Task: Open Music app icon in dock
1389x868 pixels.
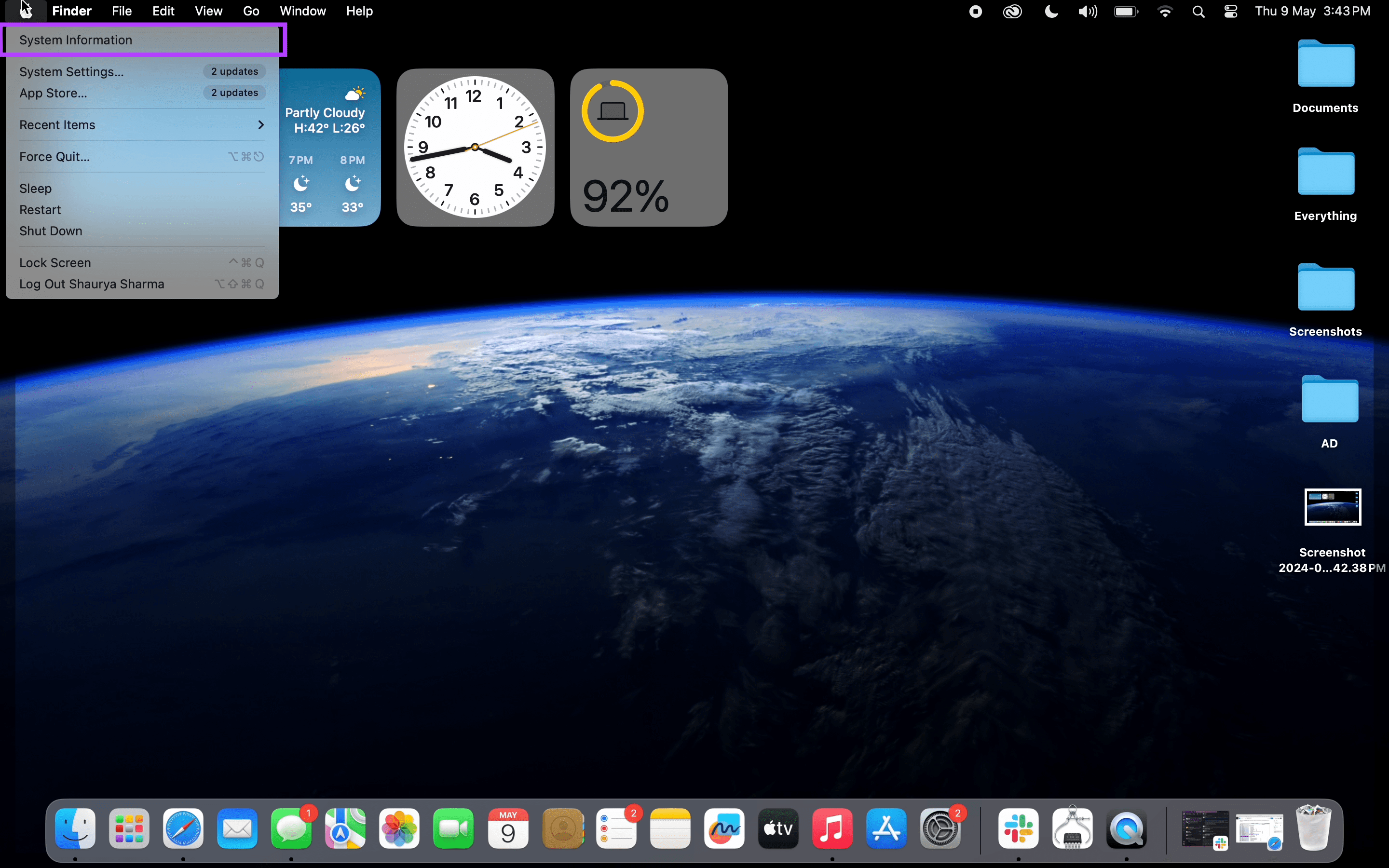Action: tap(832, 829)
